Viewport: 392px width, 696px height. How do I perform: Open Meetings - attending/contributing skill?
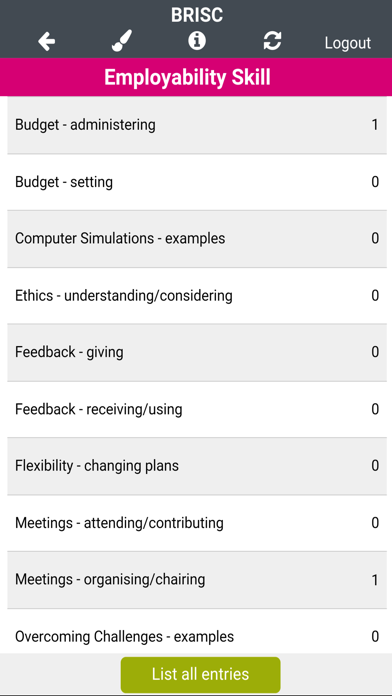(197, 523)
